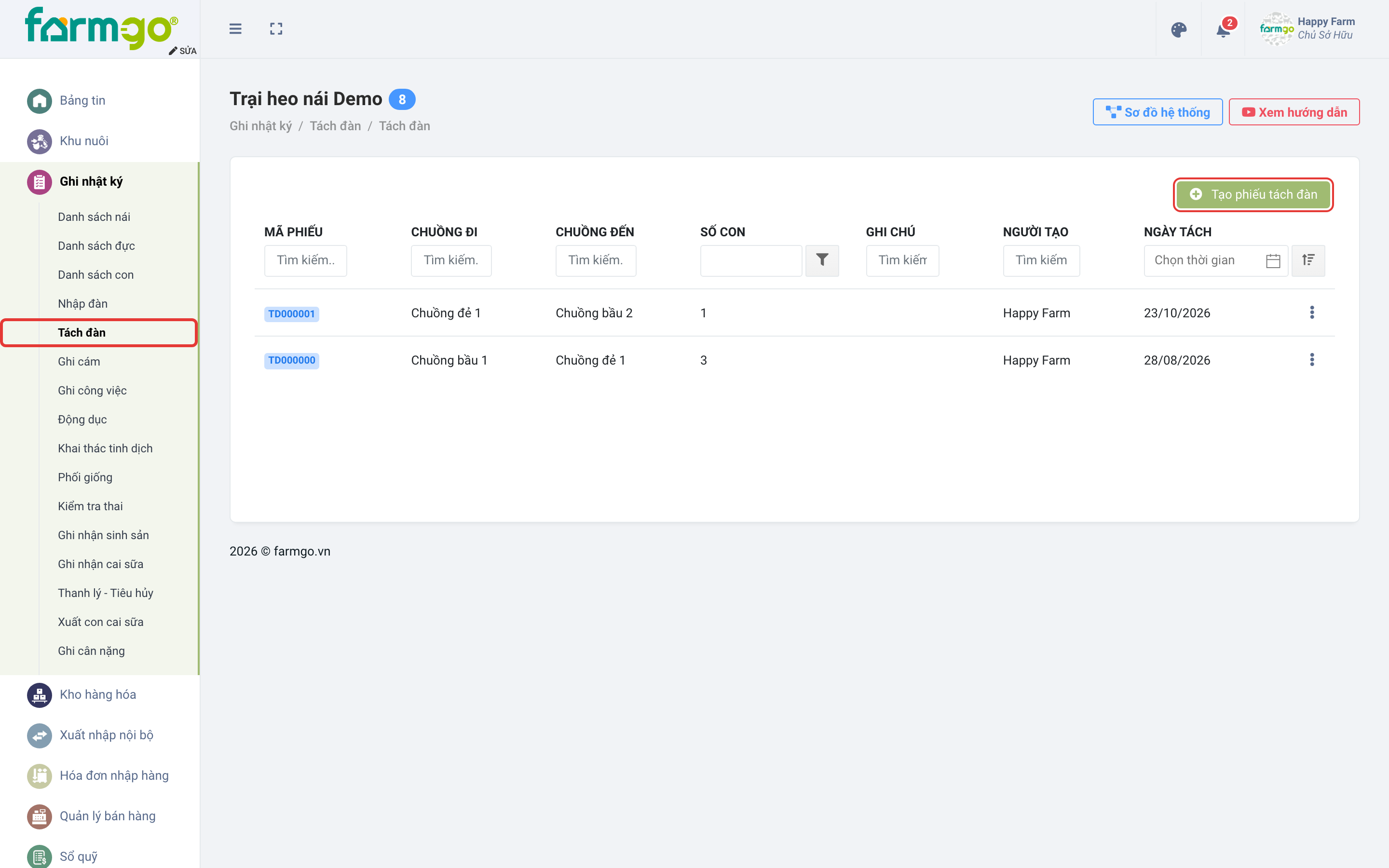
Task: Open Ghi công việc page
Action: tap(92, 391)
